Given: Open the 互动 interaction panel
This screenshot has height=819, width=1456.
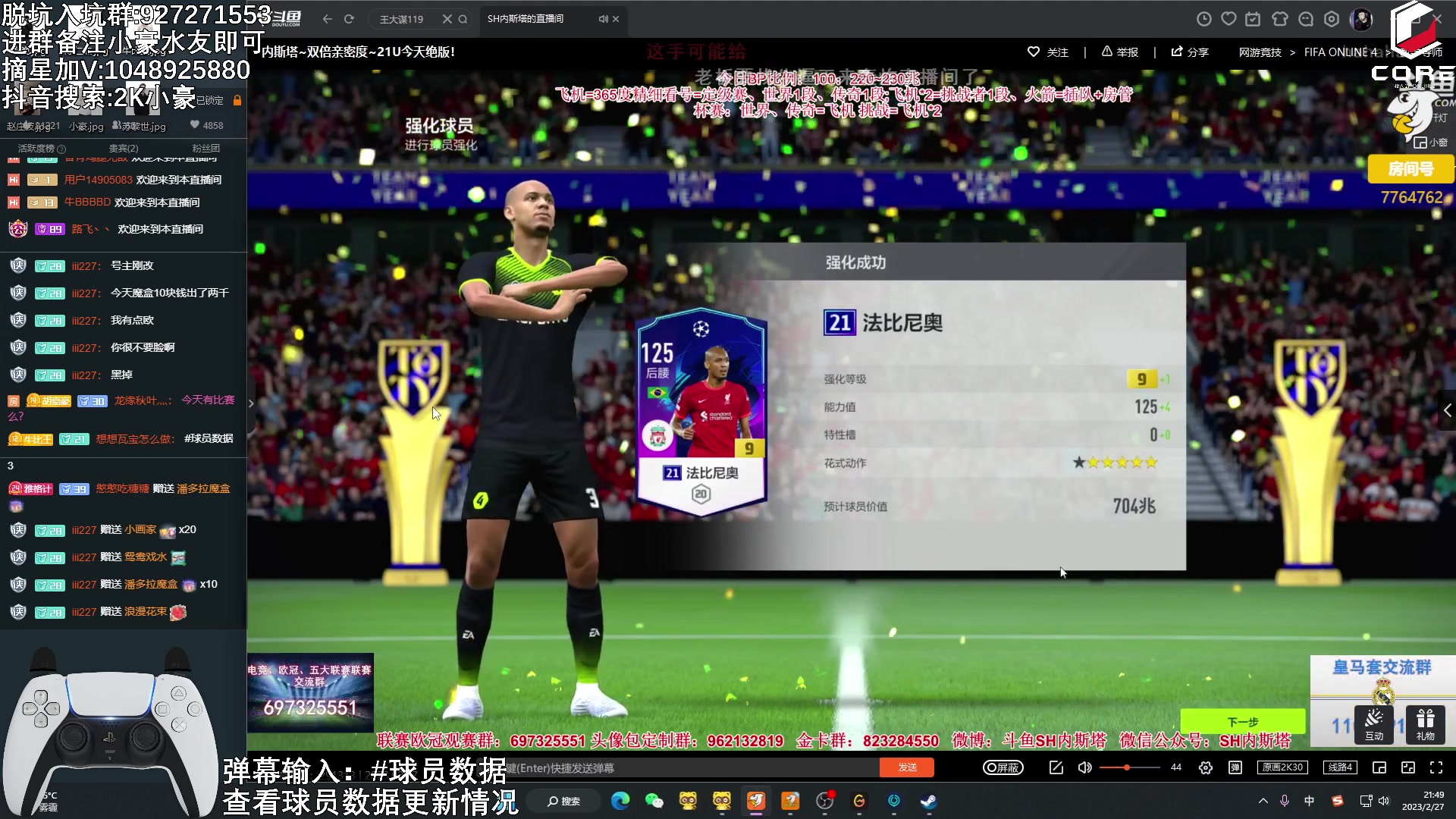Looking at the screenshot, I should 1374,725.
